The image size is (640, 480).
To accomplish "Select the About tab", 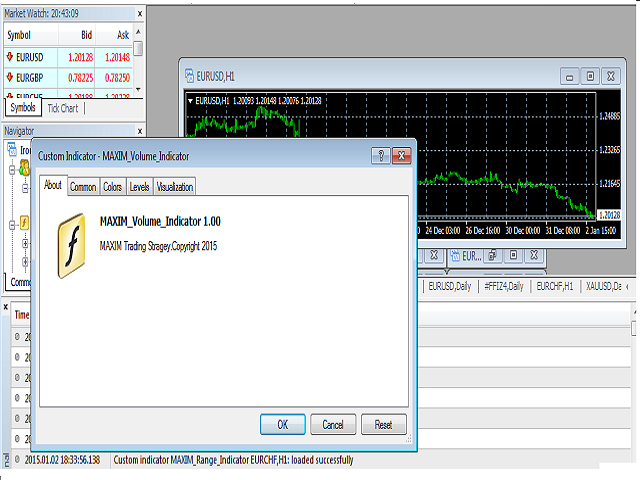I will coord(53,185).
